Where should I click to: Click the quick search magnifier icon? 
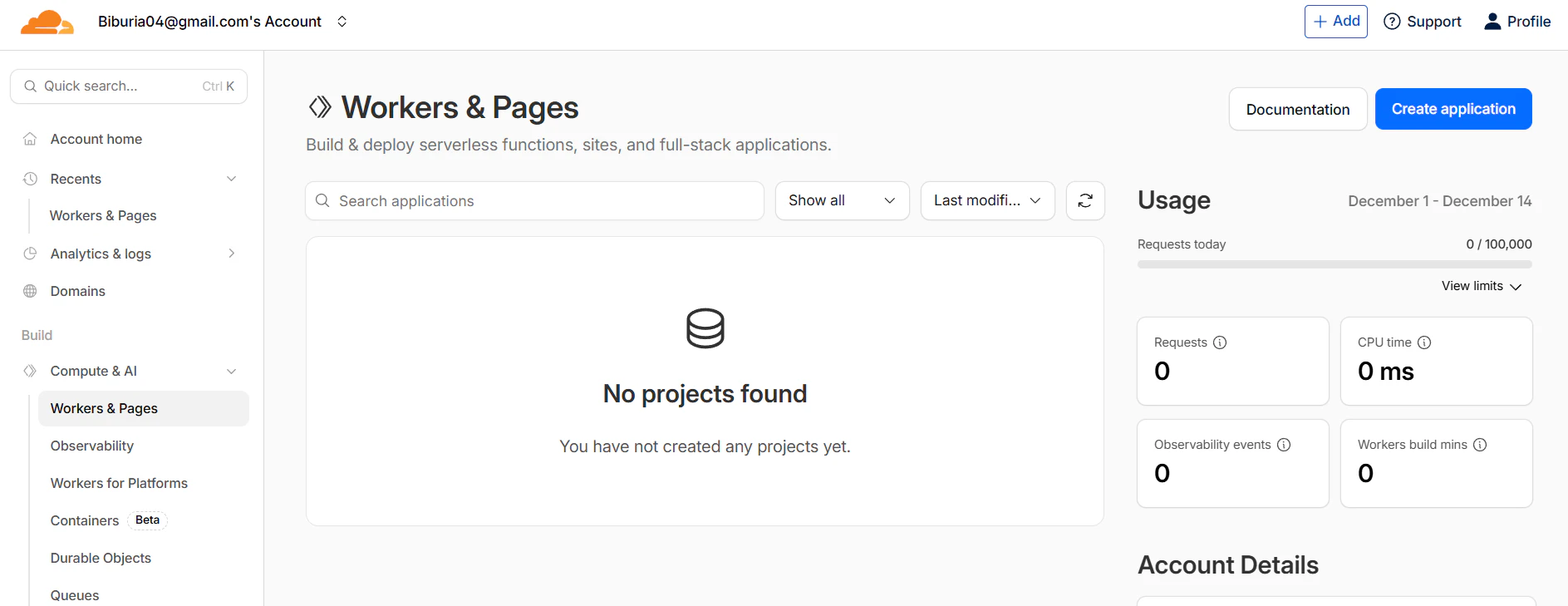pyautogui.click(x=30, y=86)
